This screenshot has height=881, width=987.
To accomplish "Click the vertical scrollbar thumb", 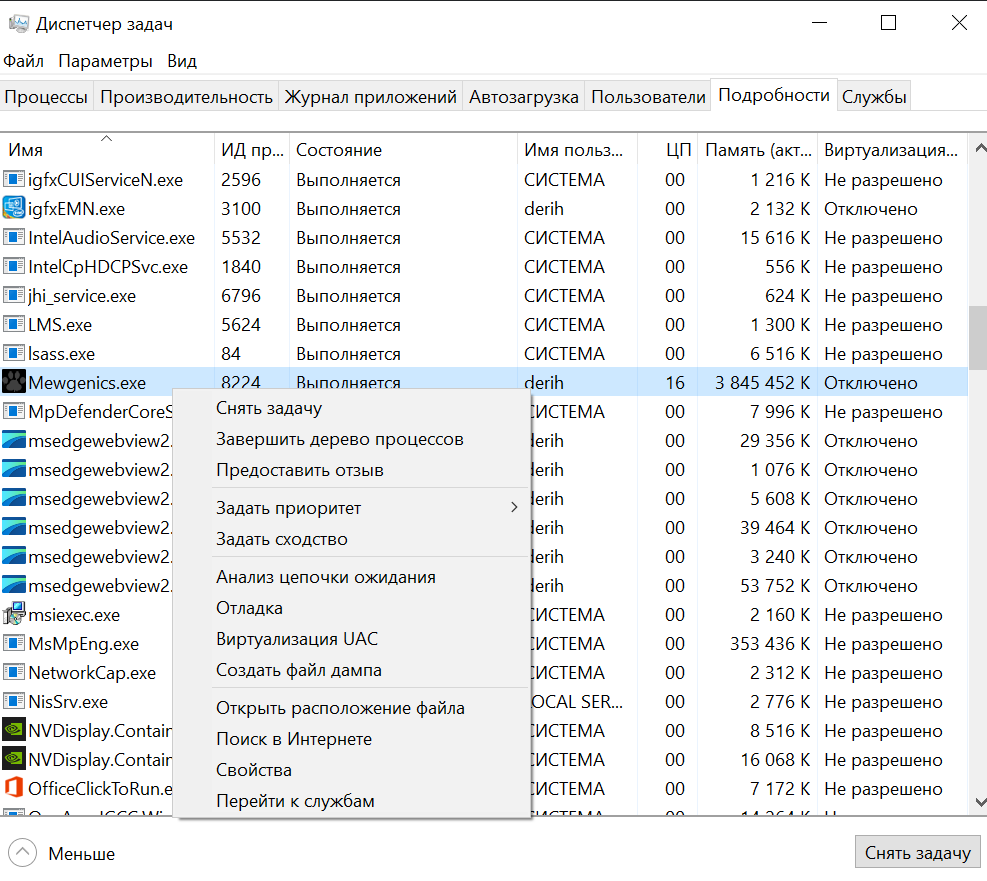I will pyautogui.click(x=977, y=337).
